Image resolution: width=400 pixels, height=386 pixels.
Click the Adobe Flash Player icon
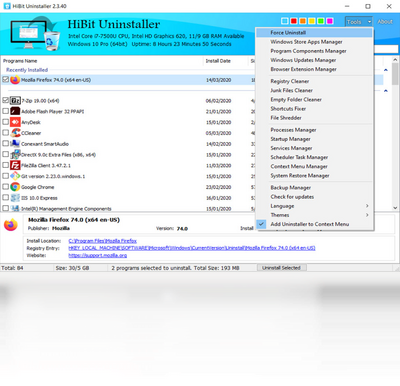point(15,111)
